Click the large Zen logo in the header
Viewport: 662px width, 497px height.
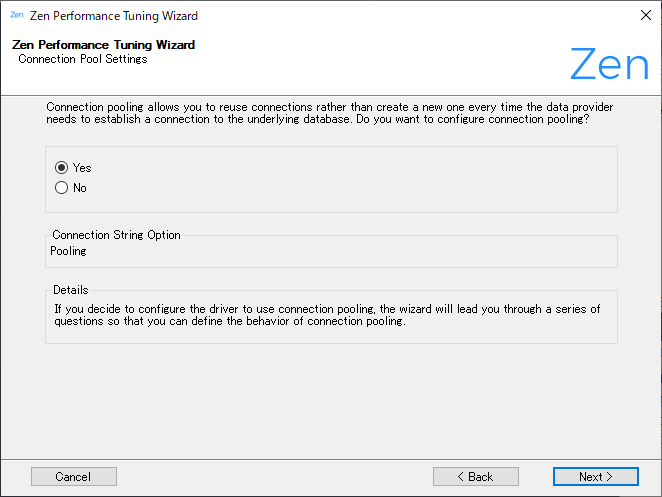[x=609, y=65]
